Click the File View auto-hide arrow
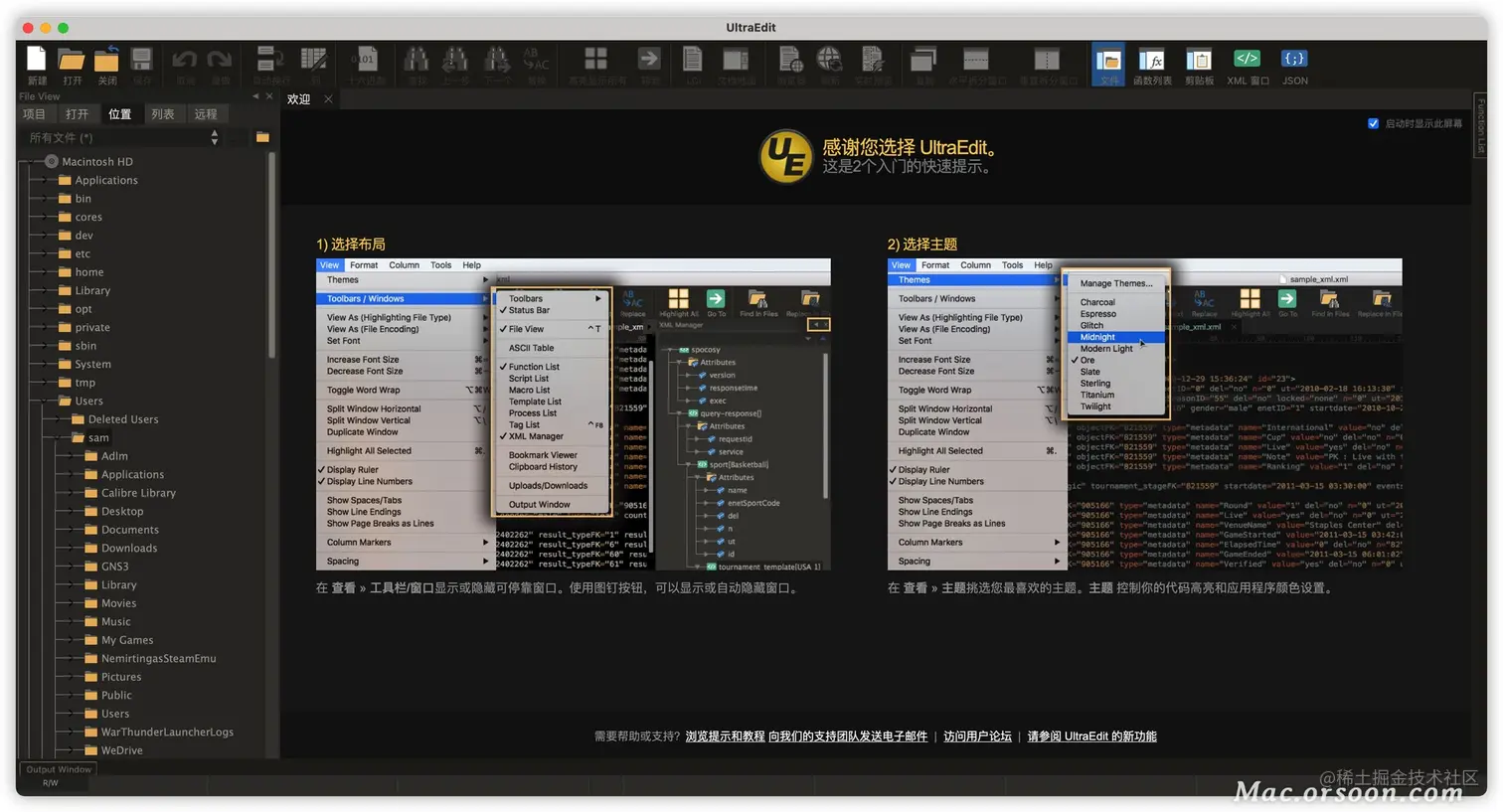 pos(255,96)
